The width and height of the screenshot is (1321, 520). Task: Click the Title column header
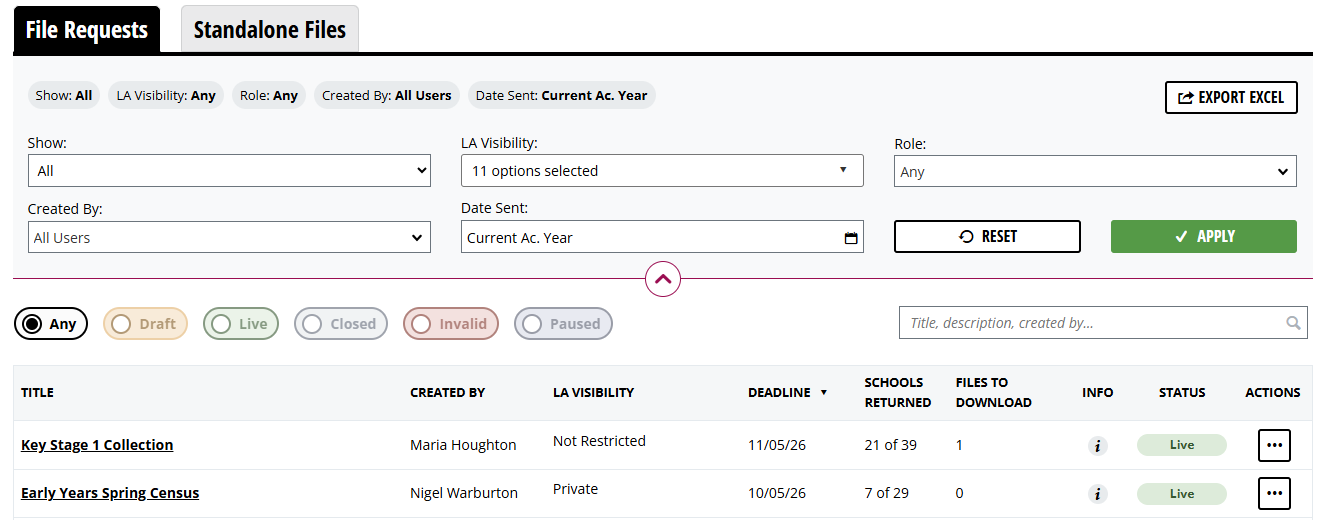[37, 393]
